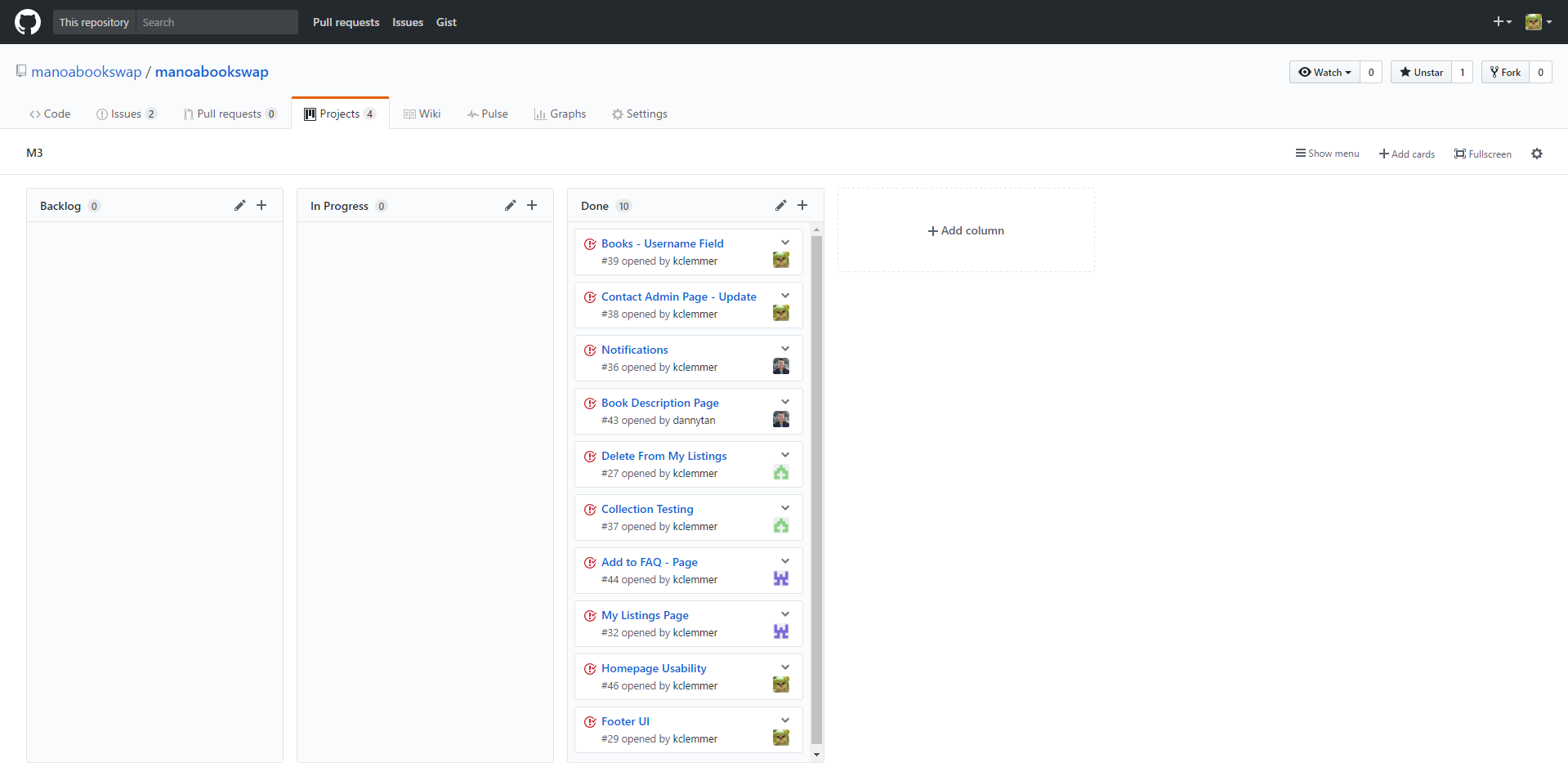
Task: Expand chevron on Delete From My Listings card
Action: pyautogui.click(x=785, y=455)
